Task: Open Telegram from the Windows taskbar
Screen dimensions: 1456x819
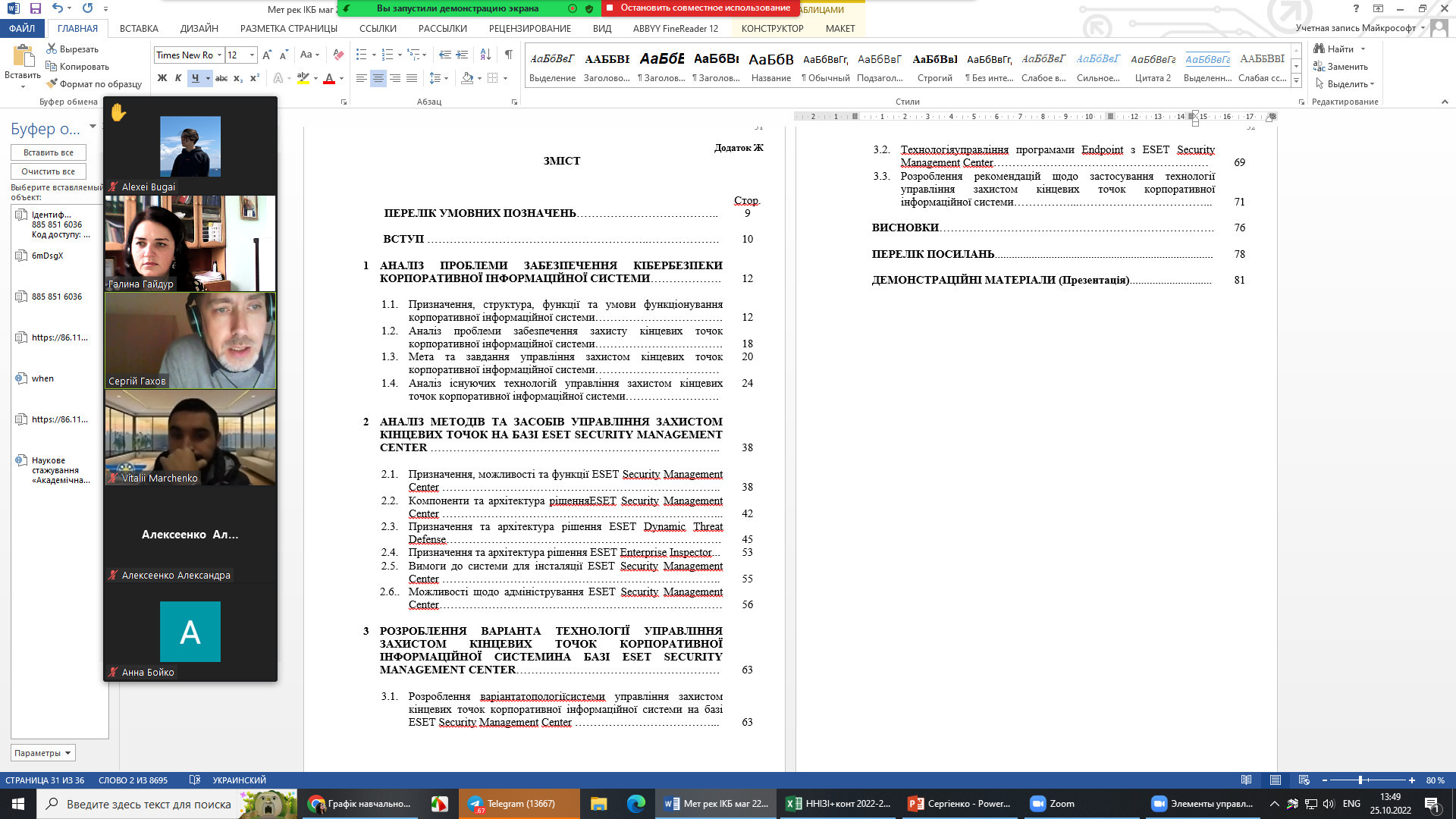Action: [519, 804]
